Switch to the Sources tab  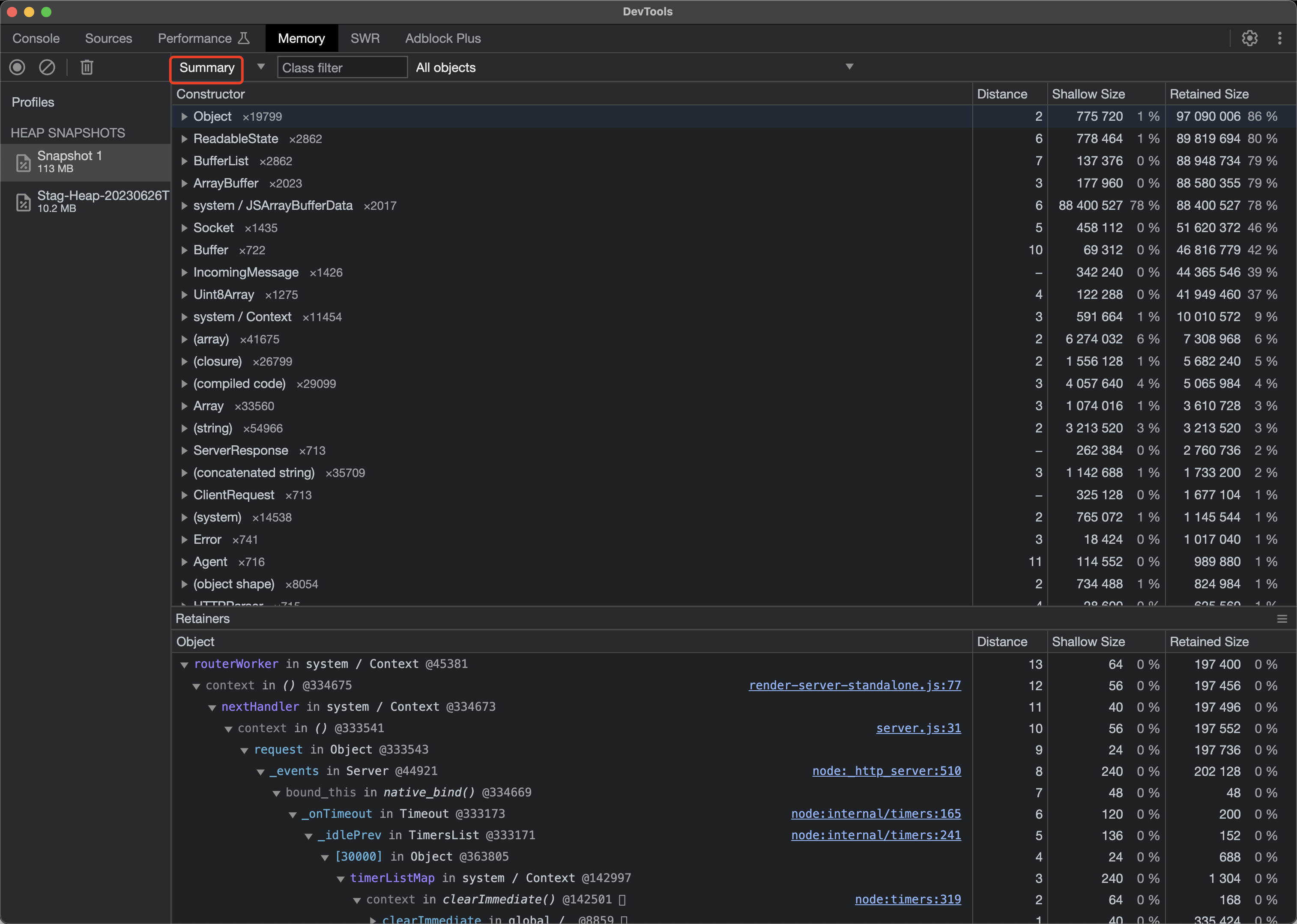108,38
